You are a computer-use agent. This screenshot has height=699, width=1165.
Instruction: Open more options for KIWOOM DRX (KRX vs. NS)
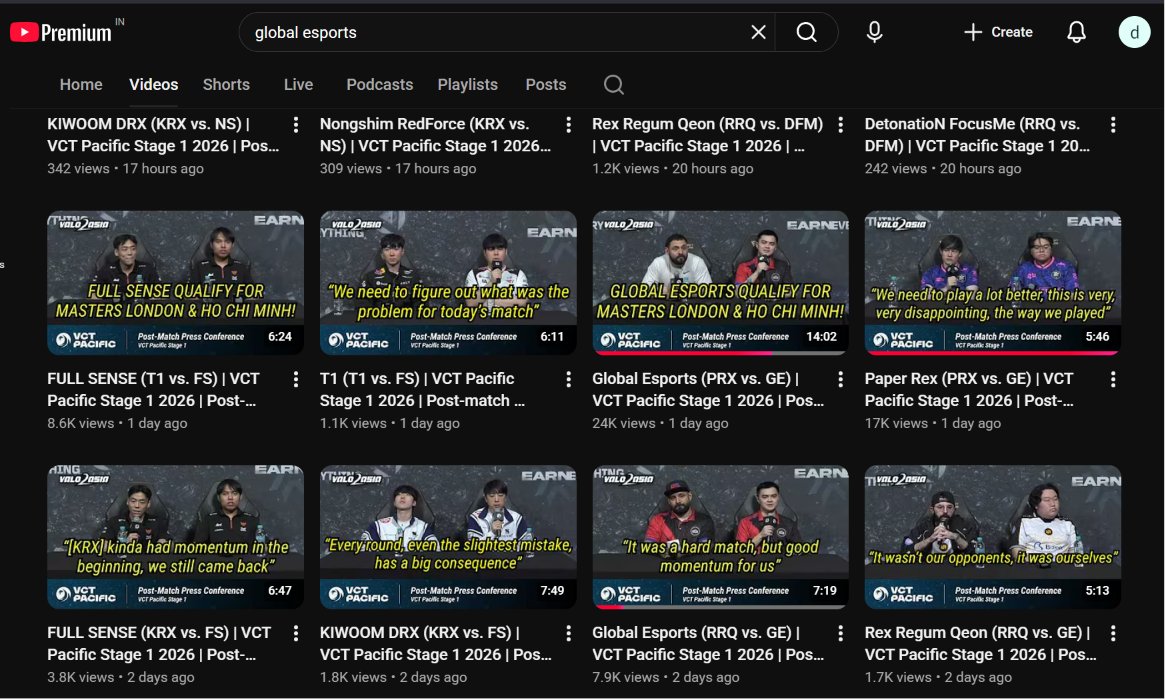click(296, 125)
